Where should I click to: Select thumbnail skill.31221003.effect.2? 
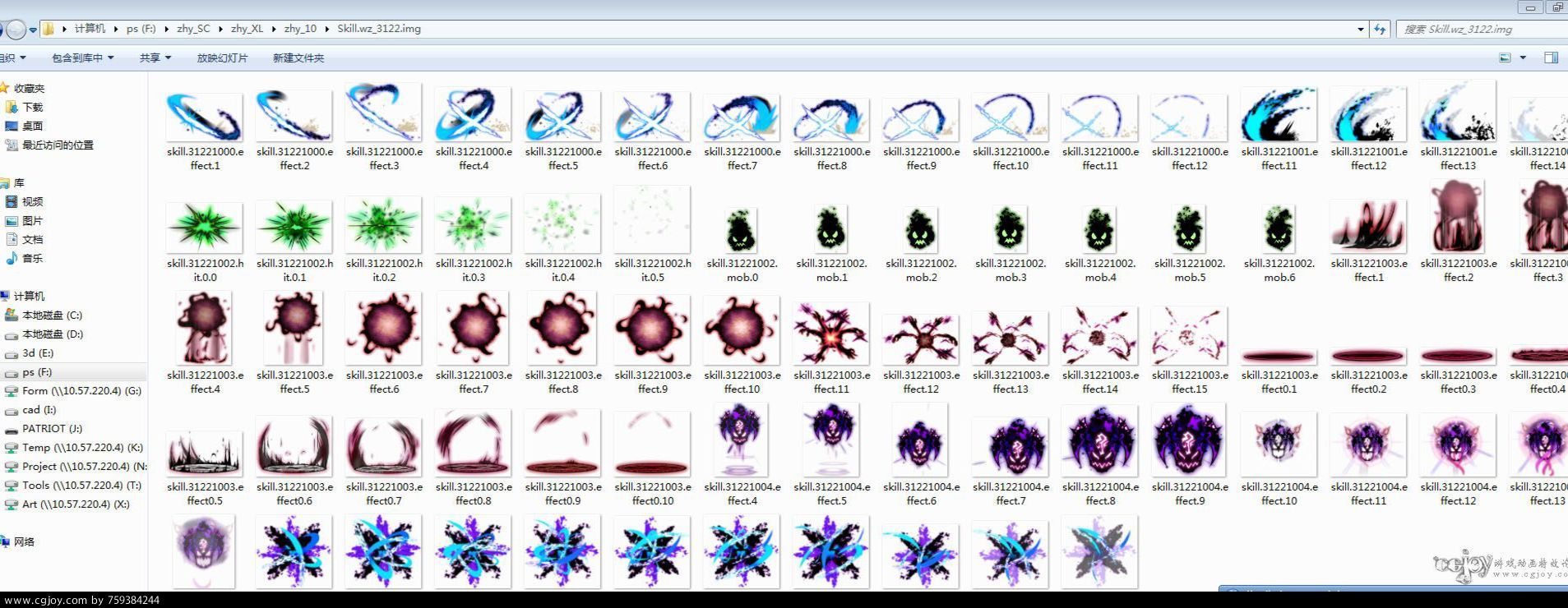click(1459, 218)
